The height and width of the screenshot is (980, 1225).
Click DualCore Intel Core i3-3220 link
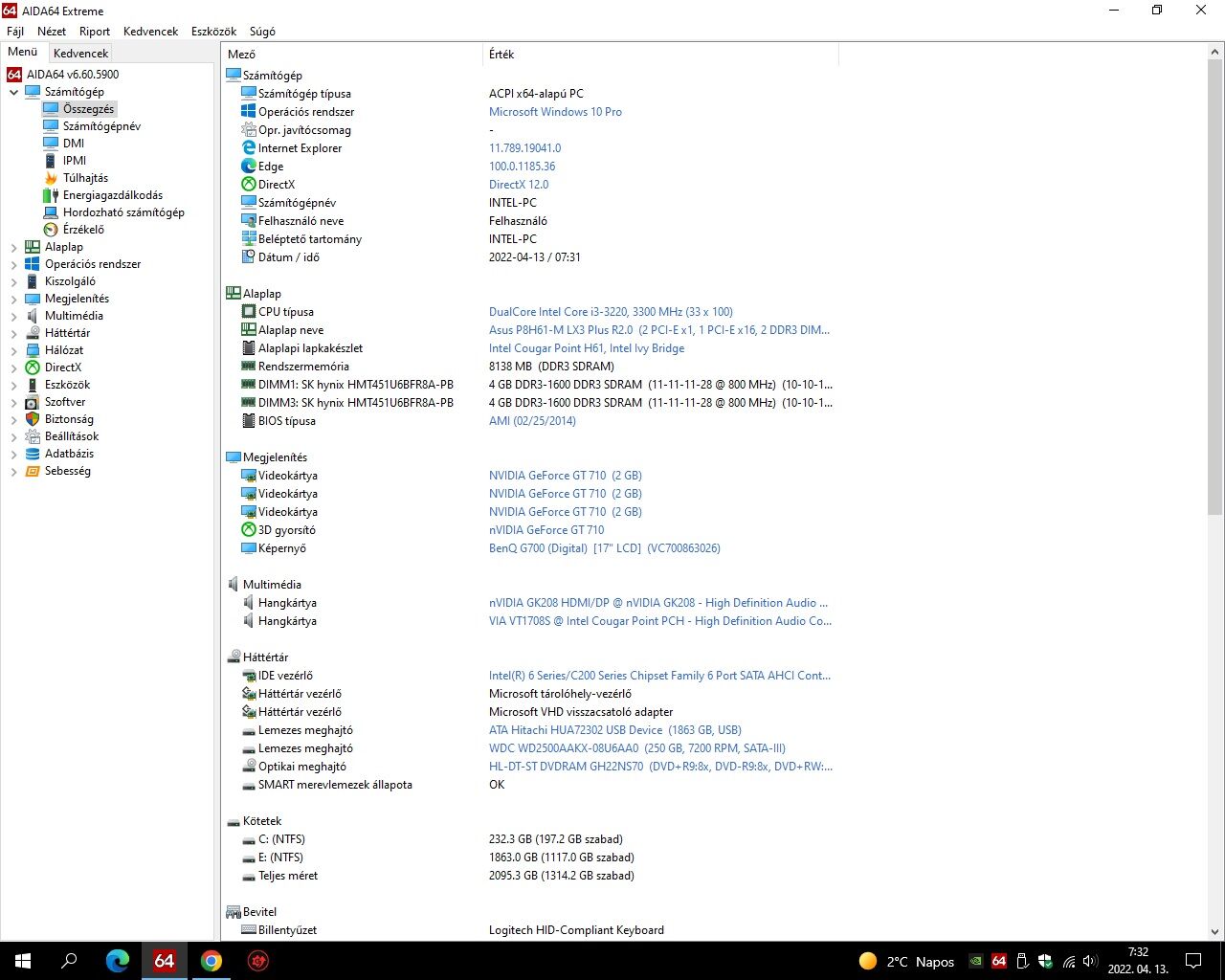pyautogui.click(x=611, y=312)
